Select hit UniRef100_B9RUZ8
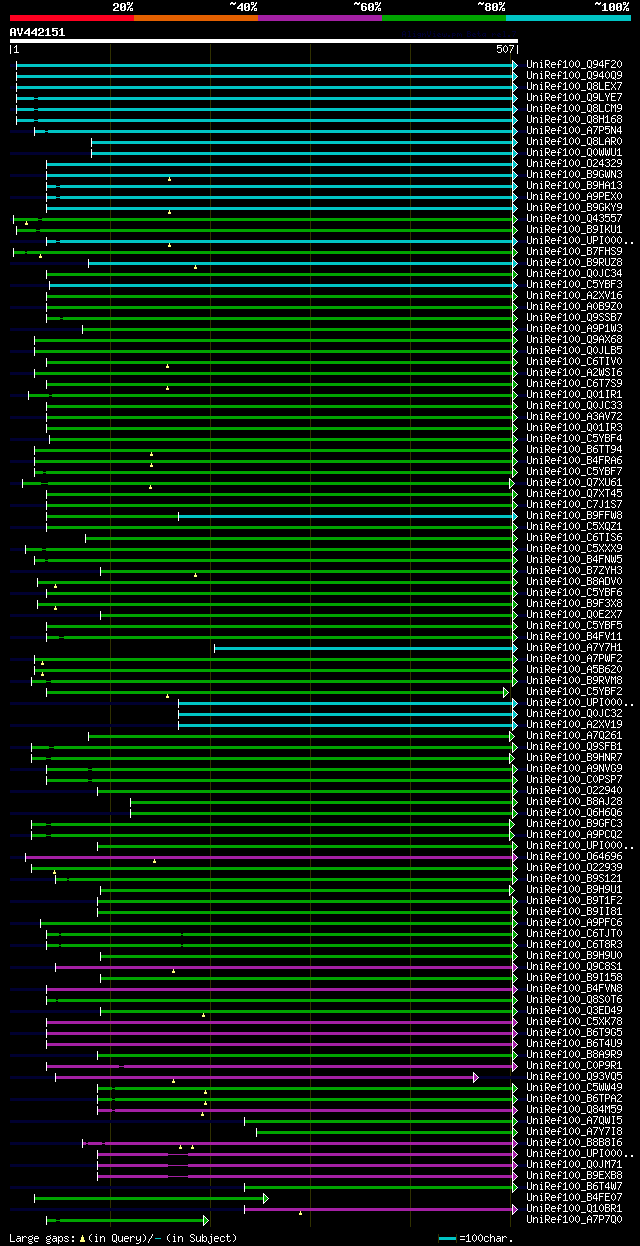The height and width of the screenshot is (1246, 640). 573,263
